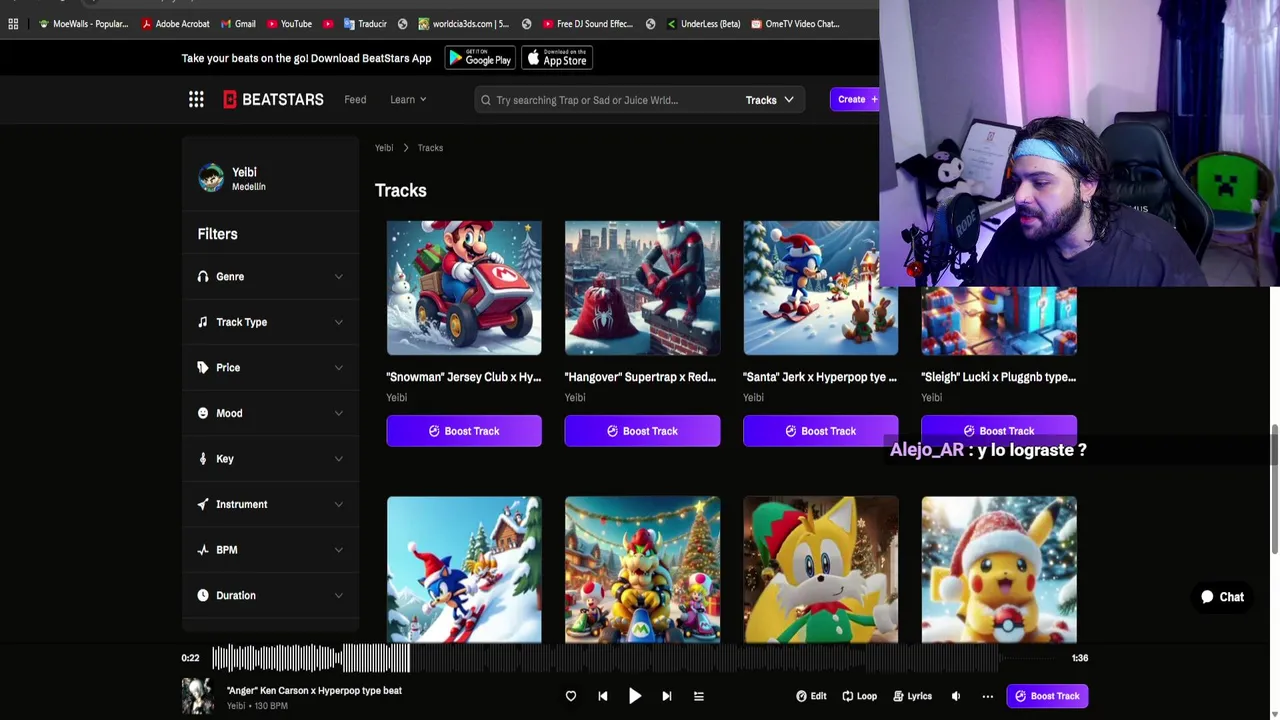Open the Bowser Christmas tree cover thumbnail
Image resolution: width=1280 pixels, height=720 pixels.
[x=642, y=570]
